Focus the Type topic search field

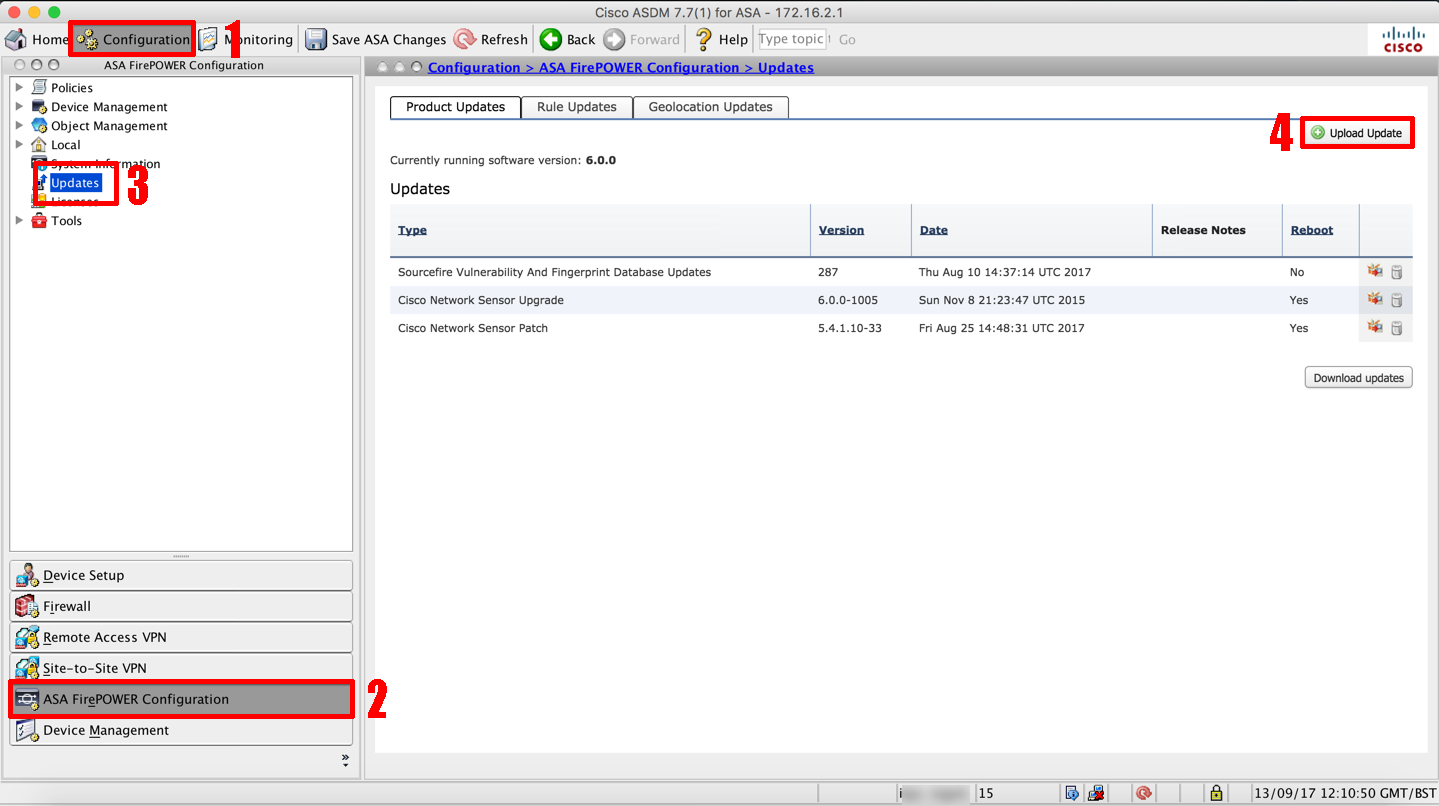pos(792,39)
